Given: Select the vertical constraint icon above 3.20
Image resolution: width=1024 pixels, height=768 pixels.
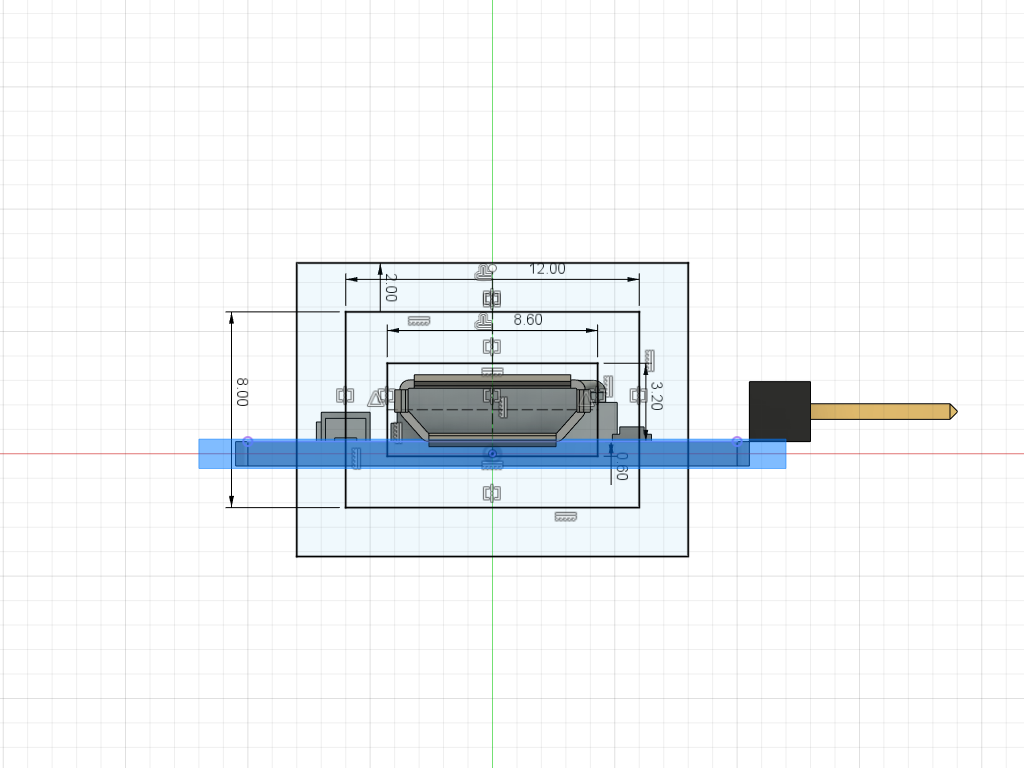Looking at the screenshot, I should [x=649, y=358].
